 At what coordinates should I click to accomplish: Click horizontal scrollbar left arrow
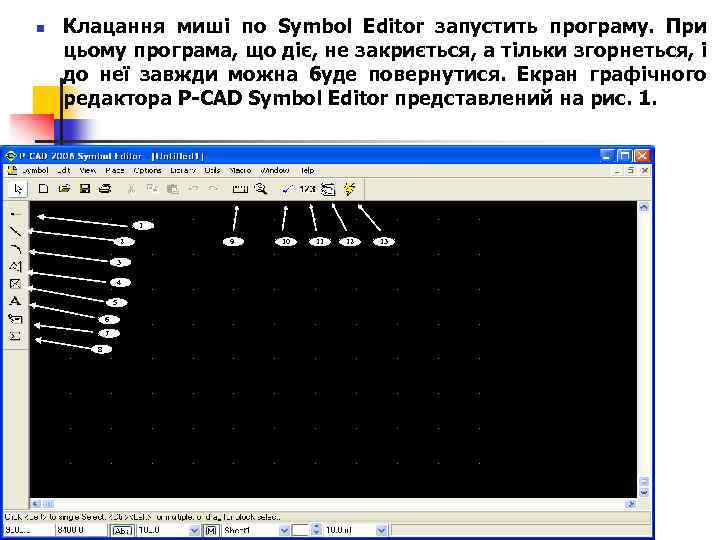coord(36,504)
